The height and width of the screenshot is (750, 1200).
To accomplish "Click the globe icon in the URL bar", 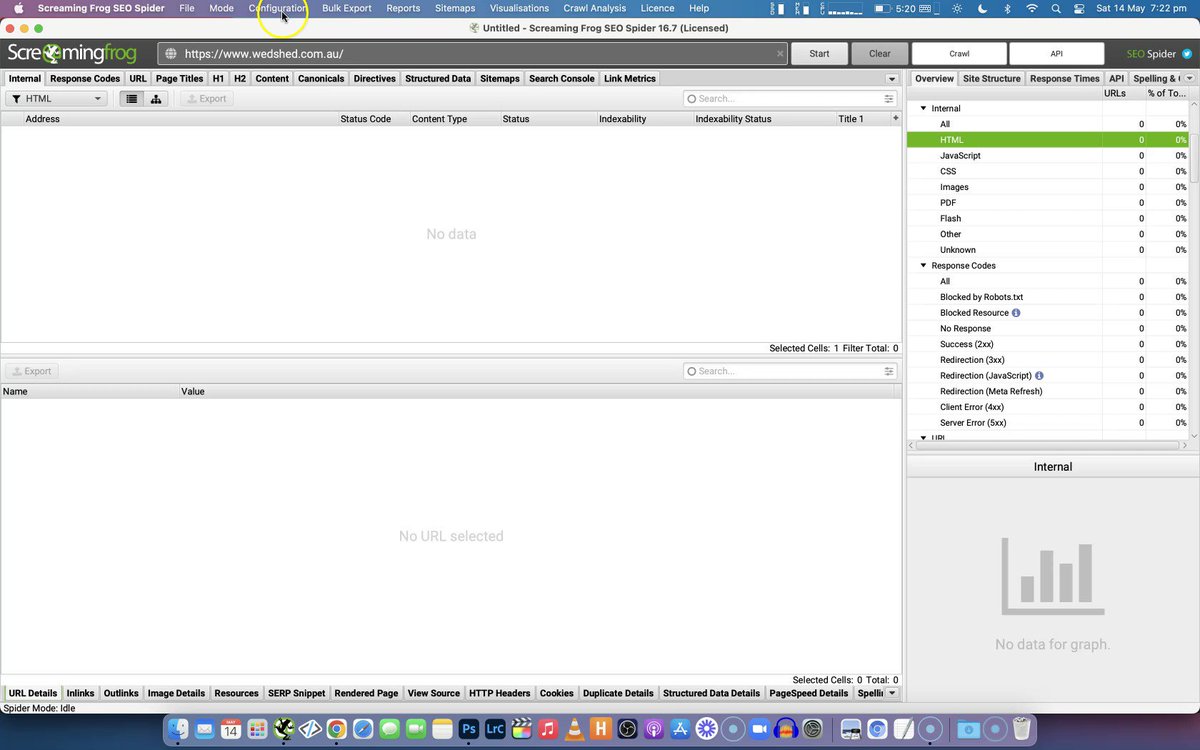I will [171, 54].
